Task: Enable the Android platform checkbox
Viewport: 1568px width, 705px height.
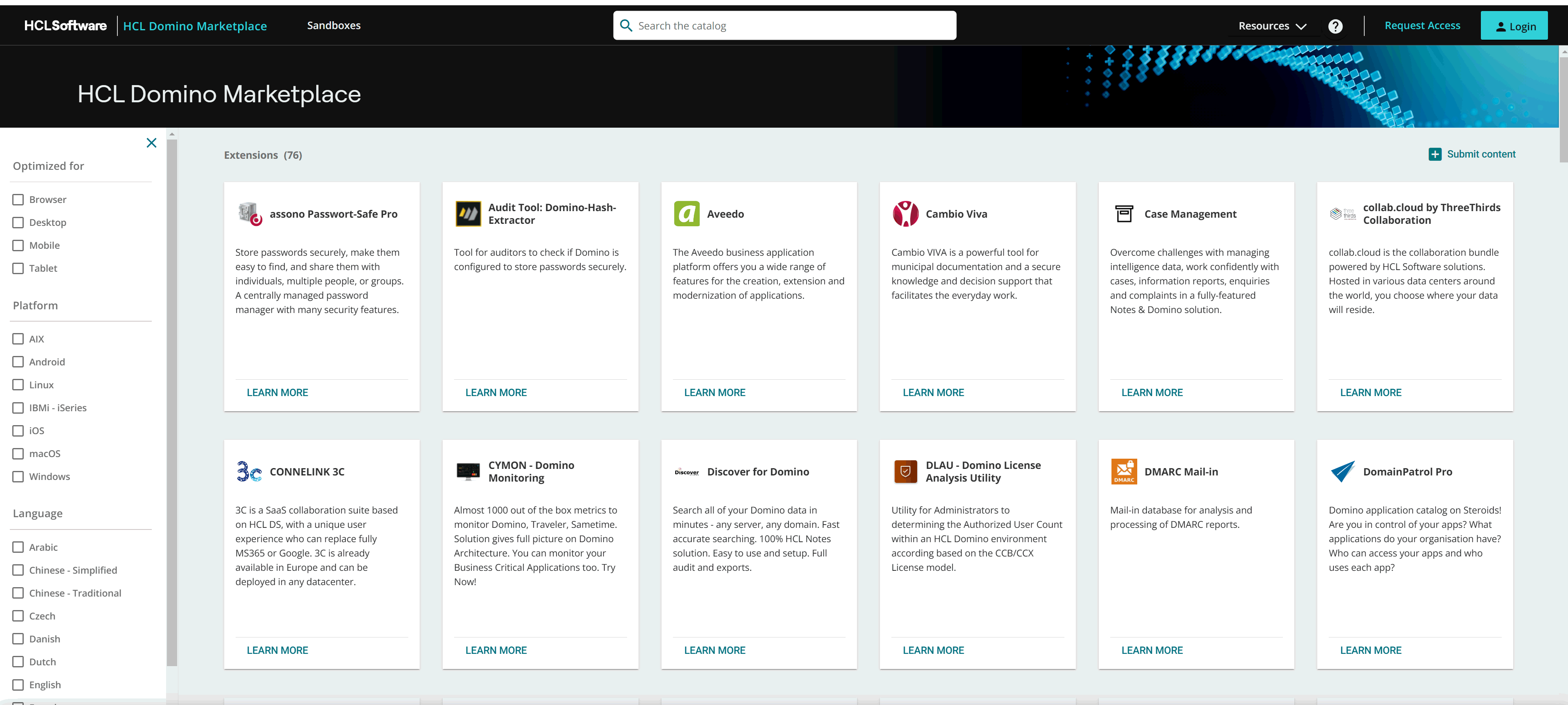Action: pyautogui.click(x=18, y=362)
